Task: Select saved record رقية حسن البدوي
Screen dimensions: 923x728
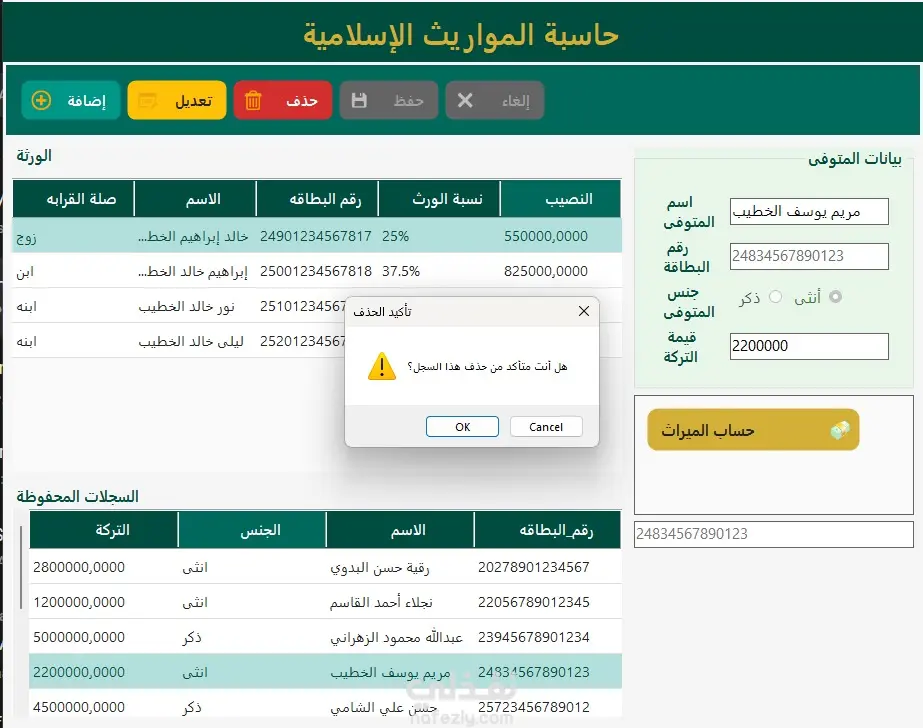Action: click(x=380, y=567)
